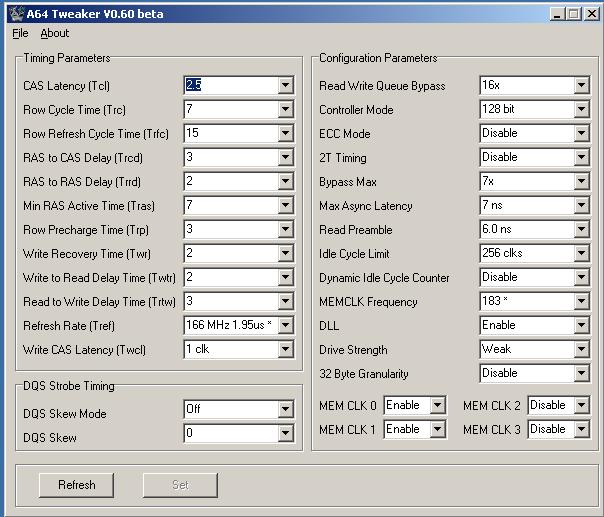Screen dimensions: 604x517
Task: Click the 'DQS Strobe Timing' group title
Action: click(69, 386)
